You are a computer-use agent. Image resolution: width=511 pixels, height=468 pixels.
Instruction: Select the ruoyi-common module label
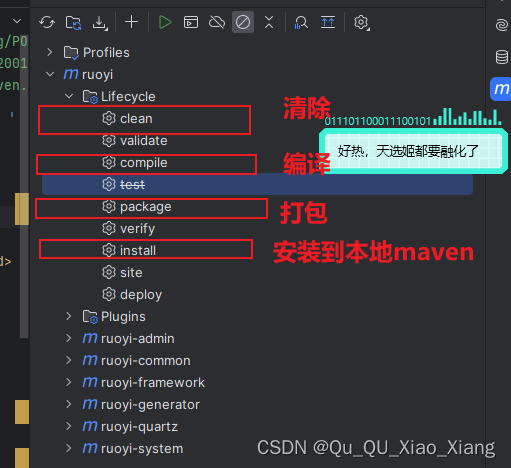pyautogui.click(x=146, y=361)
